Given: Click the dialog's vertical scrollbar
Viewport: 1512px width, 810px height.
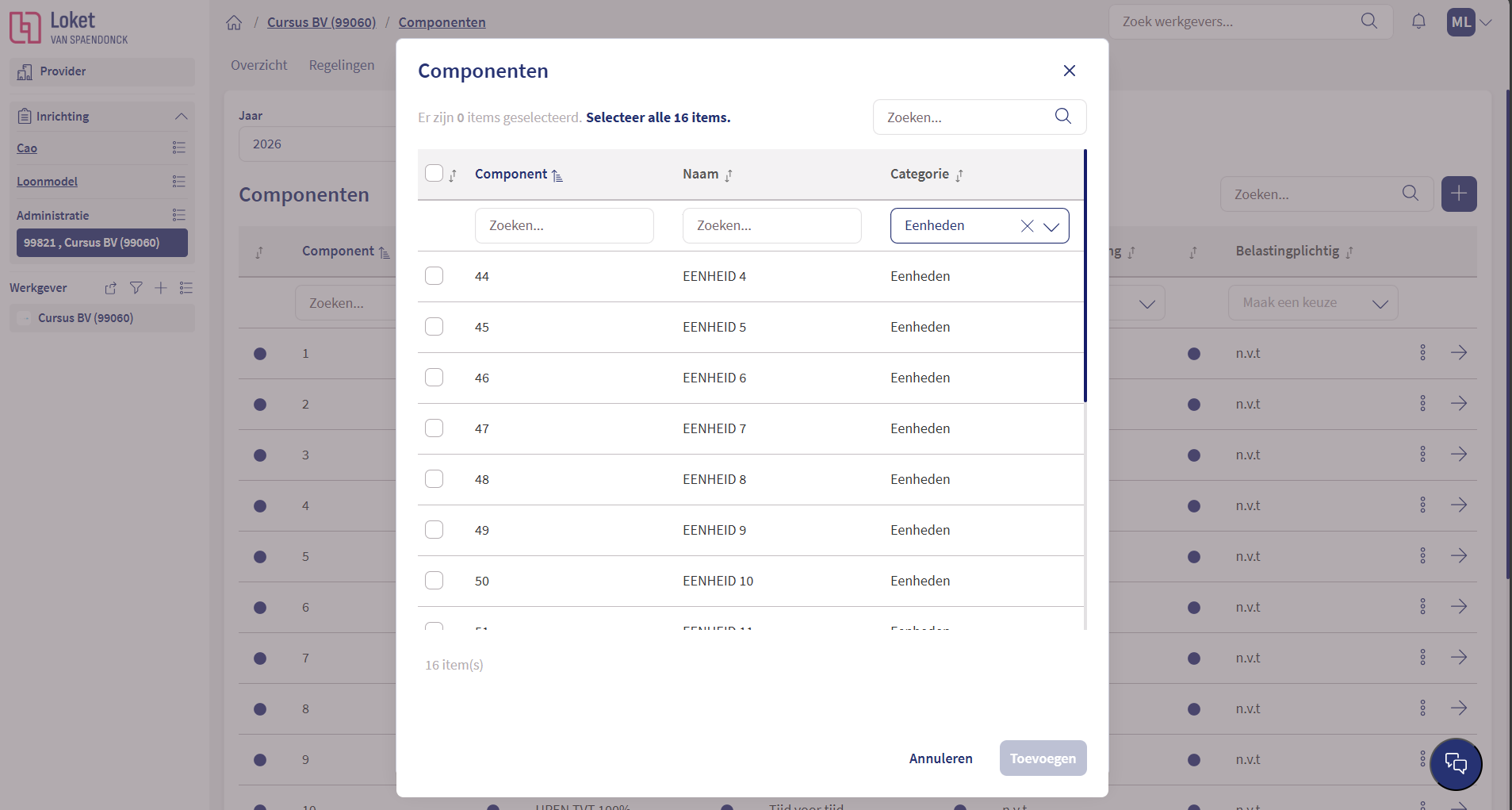Looking at the screenshot, I should [x=1085, y=278].
